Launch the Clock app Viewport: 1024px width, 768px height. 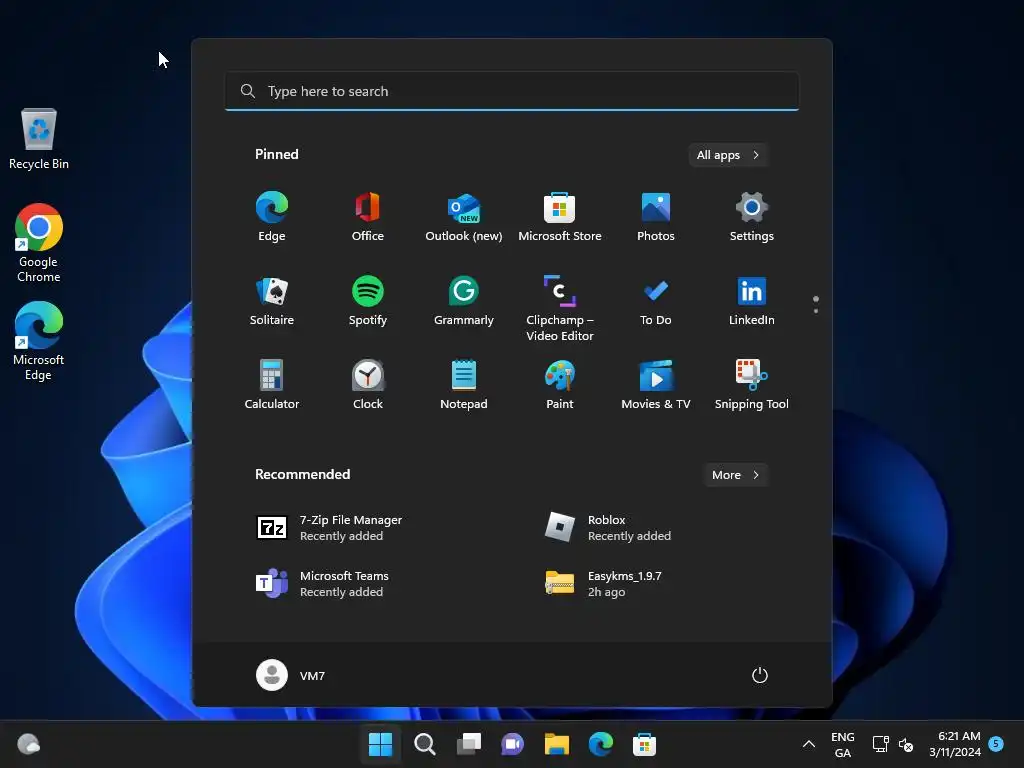368,385
